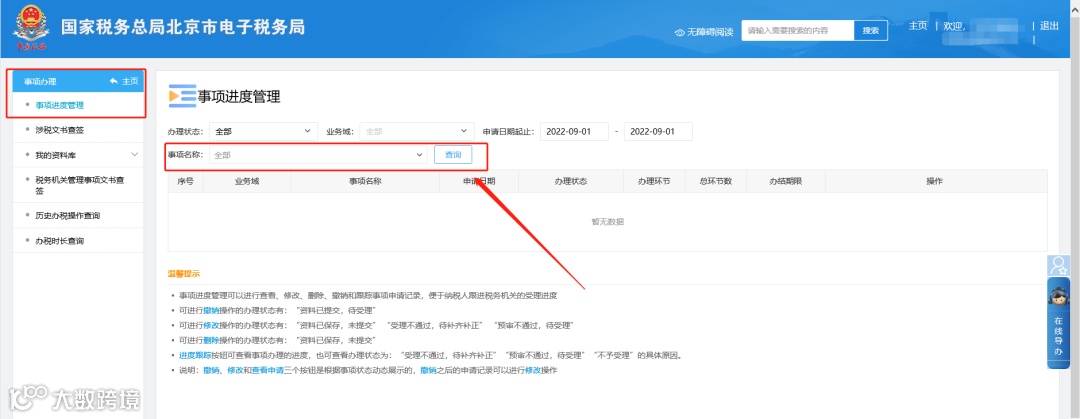Screen dimensions: 1080x419
Task: Click the 事项进度管理 heading icon
Action: point(183,96)
